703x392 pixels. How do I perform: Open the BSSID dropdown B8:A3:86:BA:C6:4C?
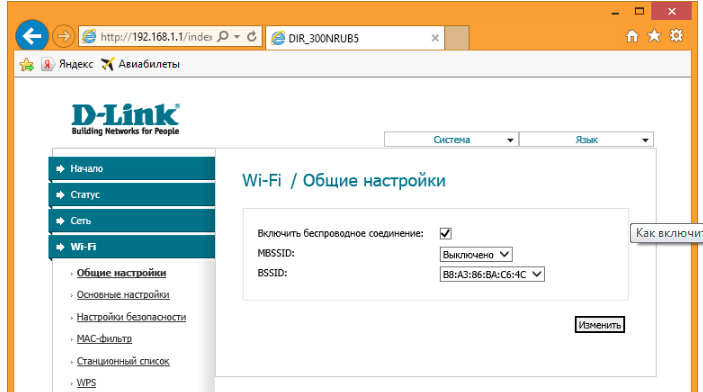point(492,274)
